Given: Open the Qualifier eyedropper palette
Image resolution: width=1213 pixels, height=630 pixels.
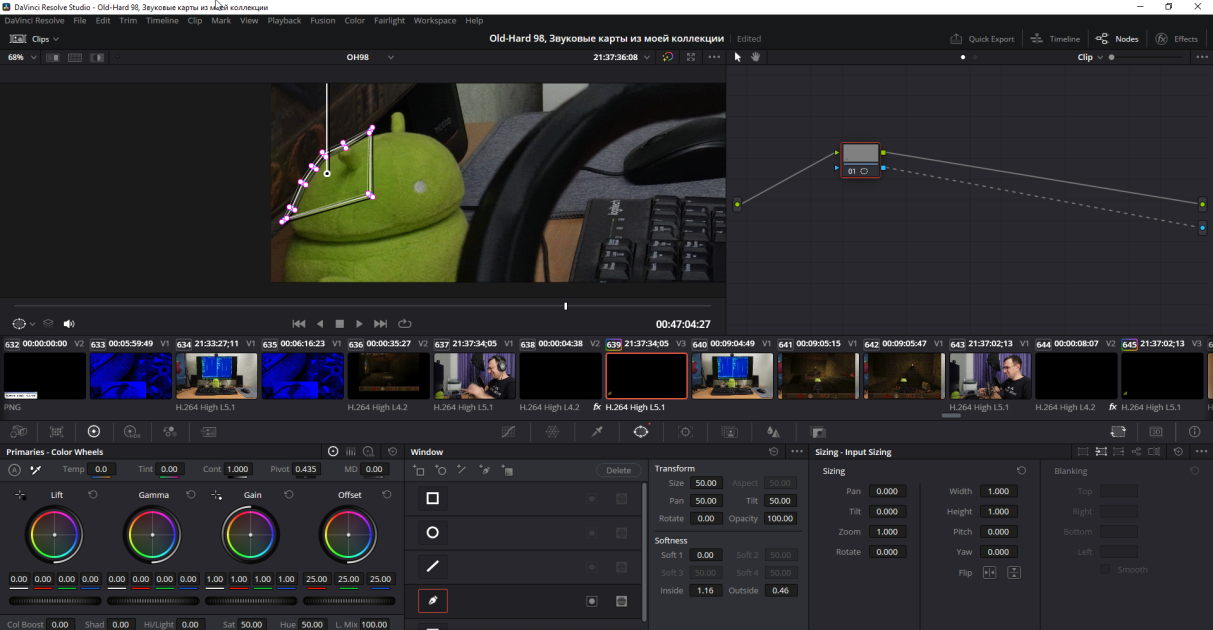Looking at the screenshot, I should click(597, 432).
